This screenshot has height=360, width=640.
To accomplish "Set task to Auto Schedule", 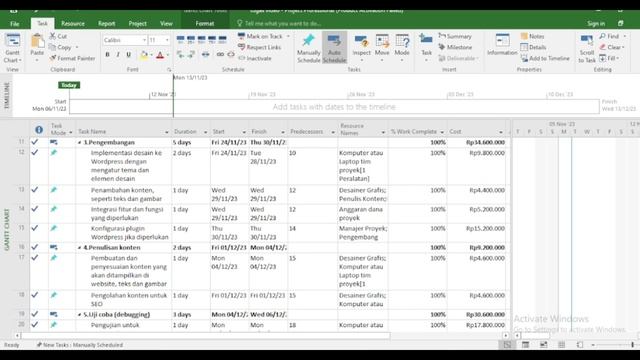I will tap(334, 48).
